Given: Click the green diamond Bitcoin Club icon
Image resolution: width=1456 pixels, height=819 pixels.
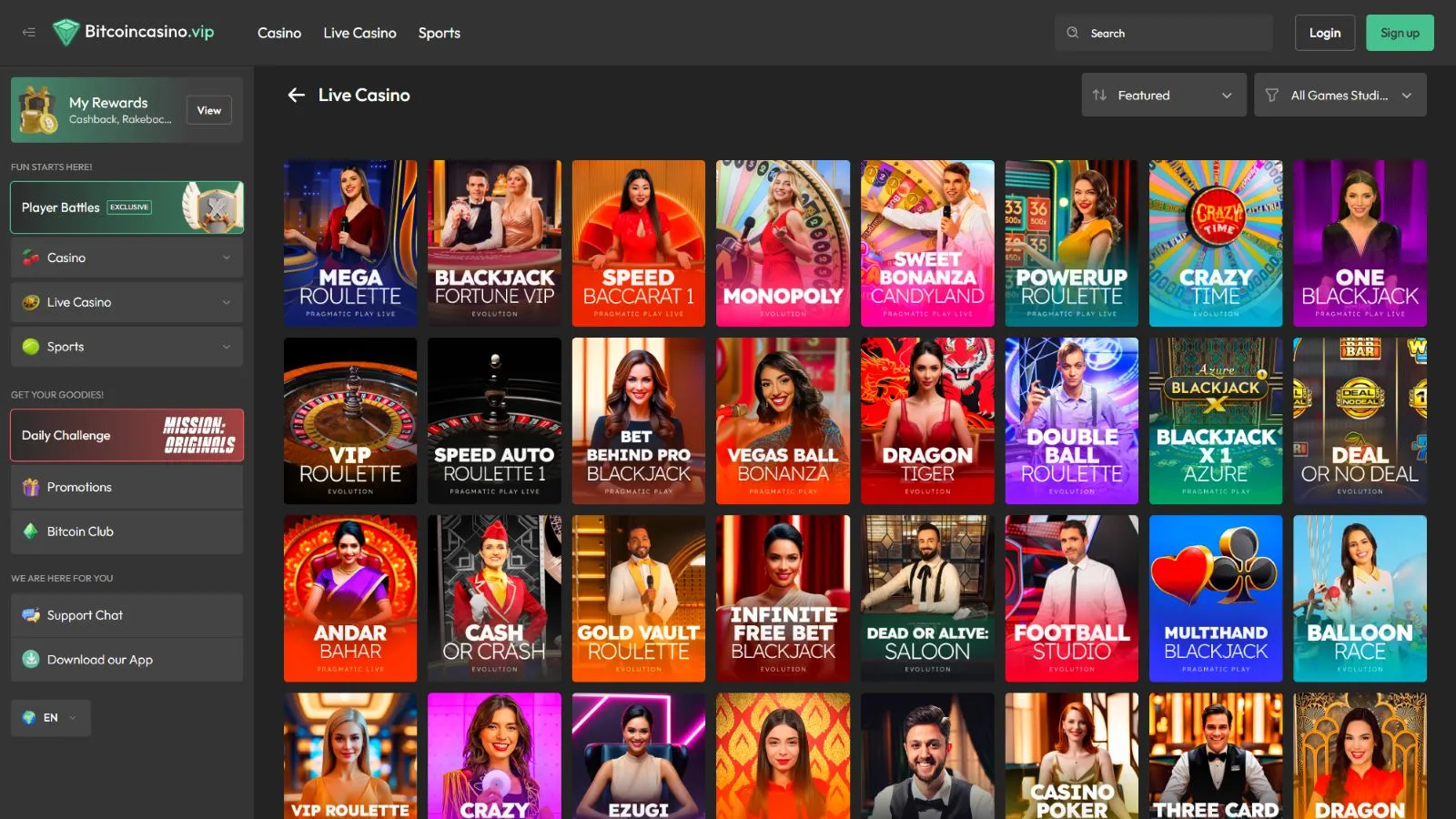Looking at the screenshot, I should 31,531.
